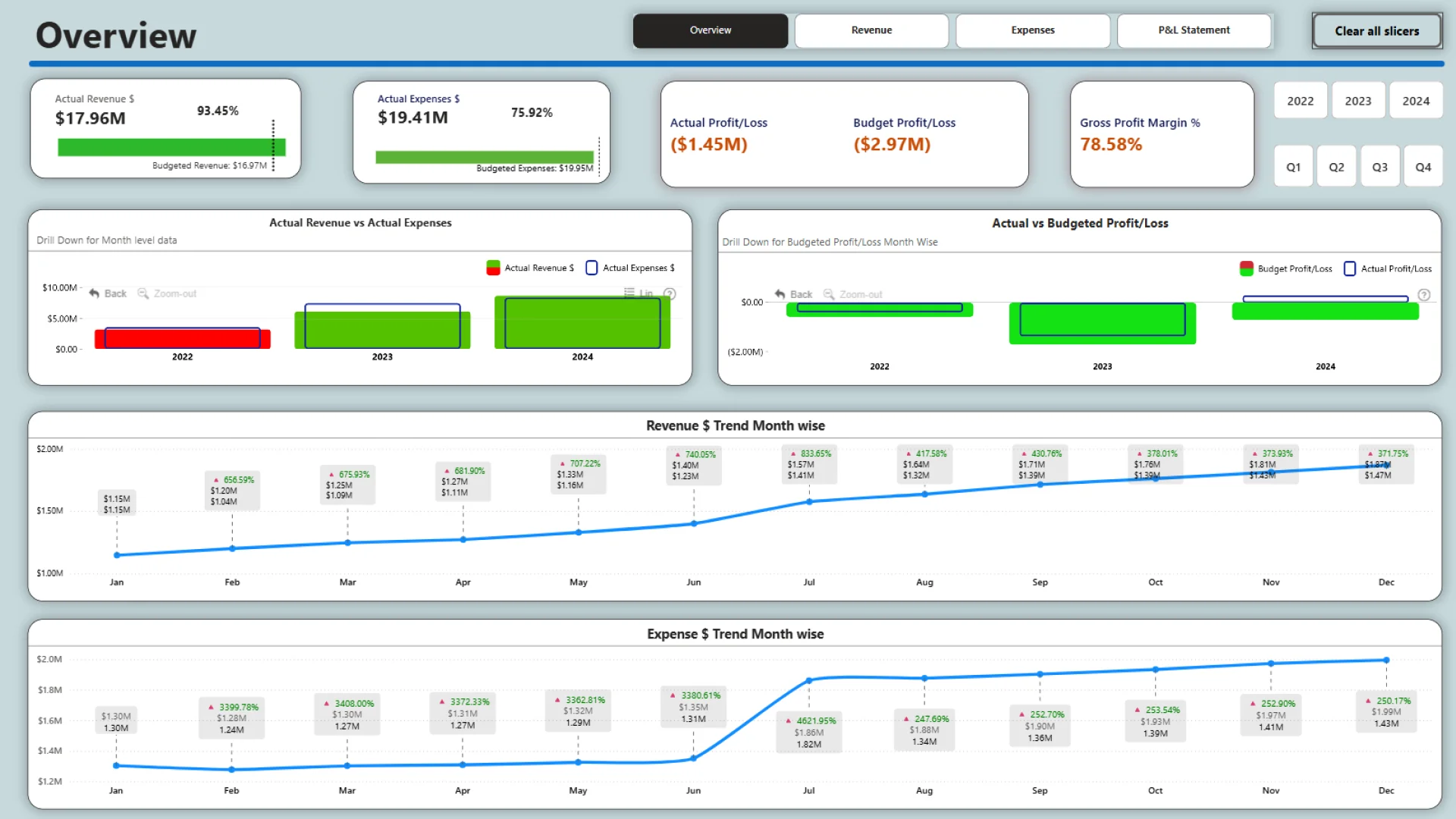Filter by year 2024 slicer
The width and height of the screenshot is (1456, 819).
1415,101
